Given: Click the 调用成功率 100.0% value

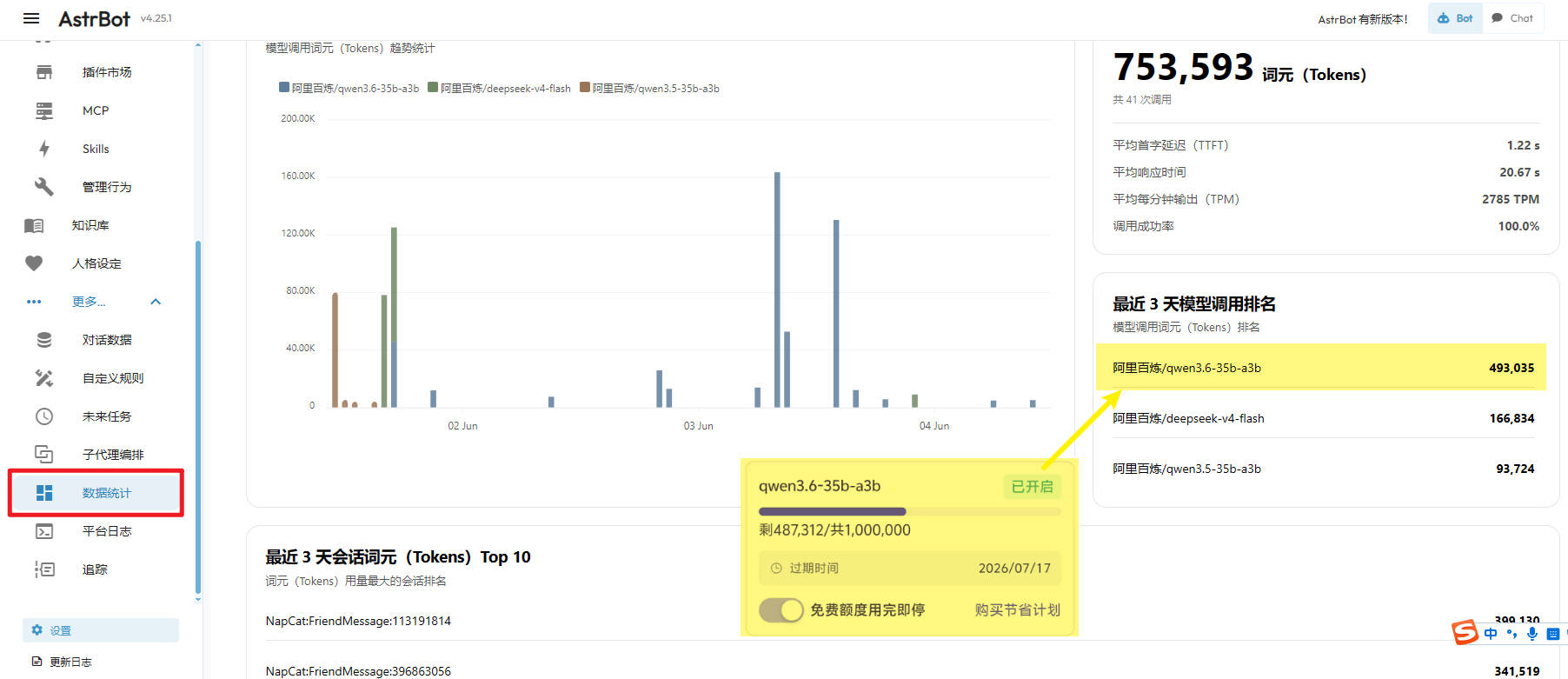Looking at the screenshot, I should click(x=1518, y=226).
